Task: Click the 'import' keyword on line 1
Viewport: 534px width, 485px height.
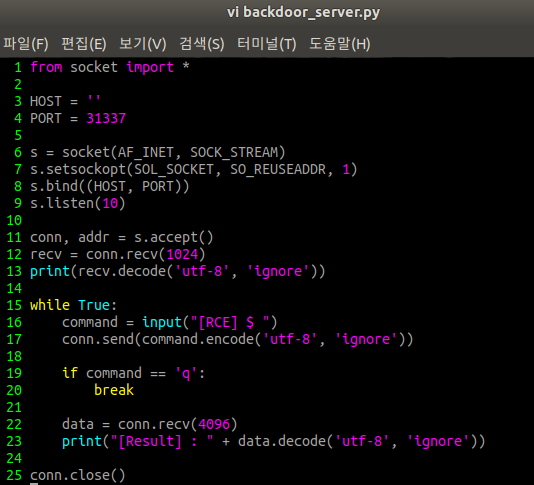Action: click(x=150, y=67)
